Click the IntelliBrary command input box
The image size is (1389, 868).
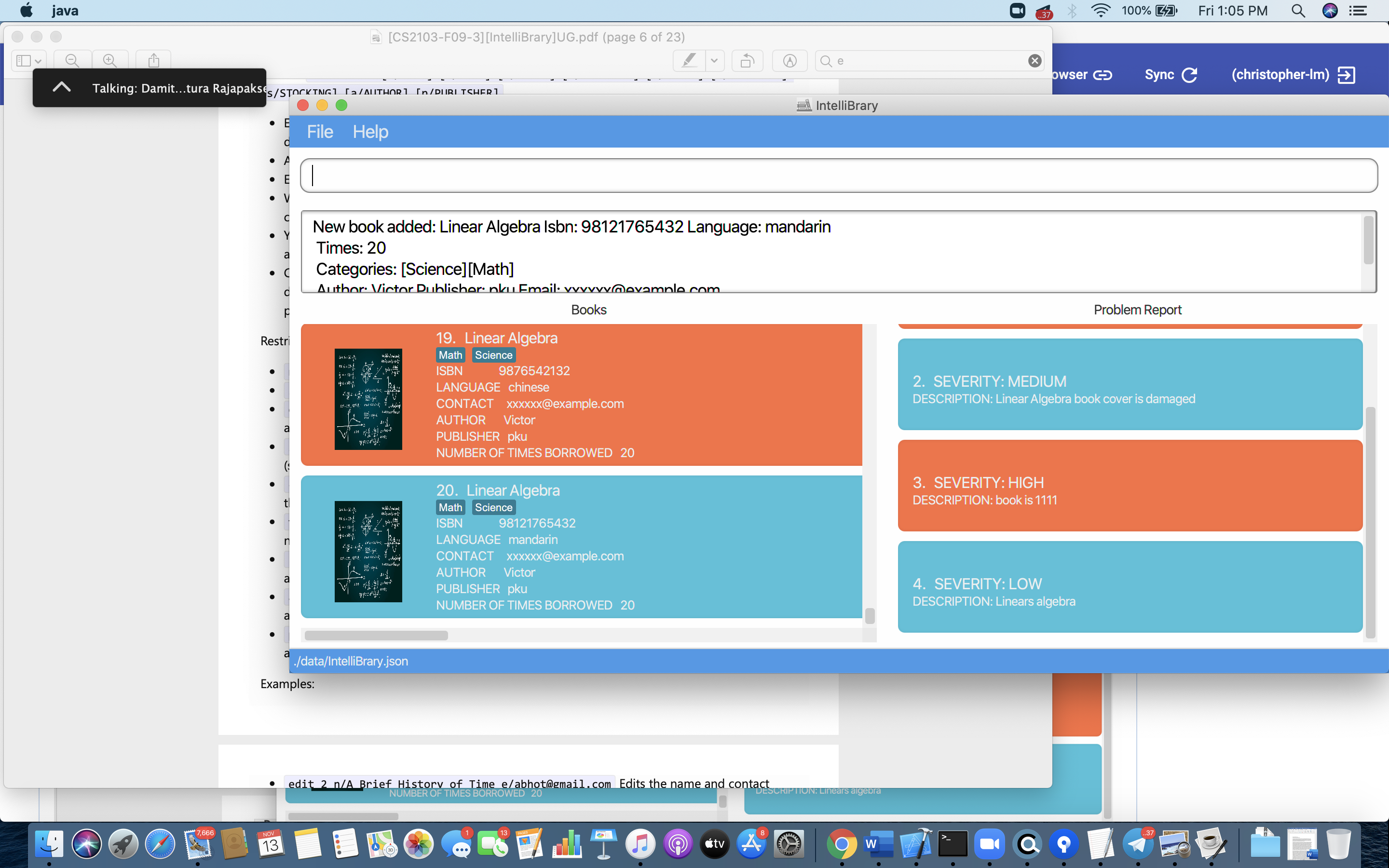(838, 176)
